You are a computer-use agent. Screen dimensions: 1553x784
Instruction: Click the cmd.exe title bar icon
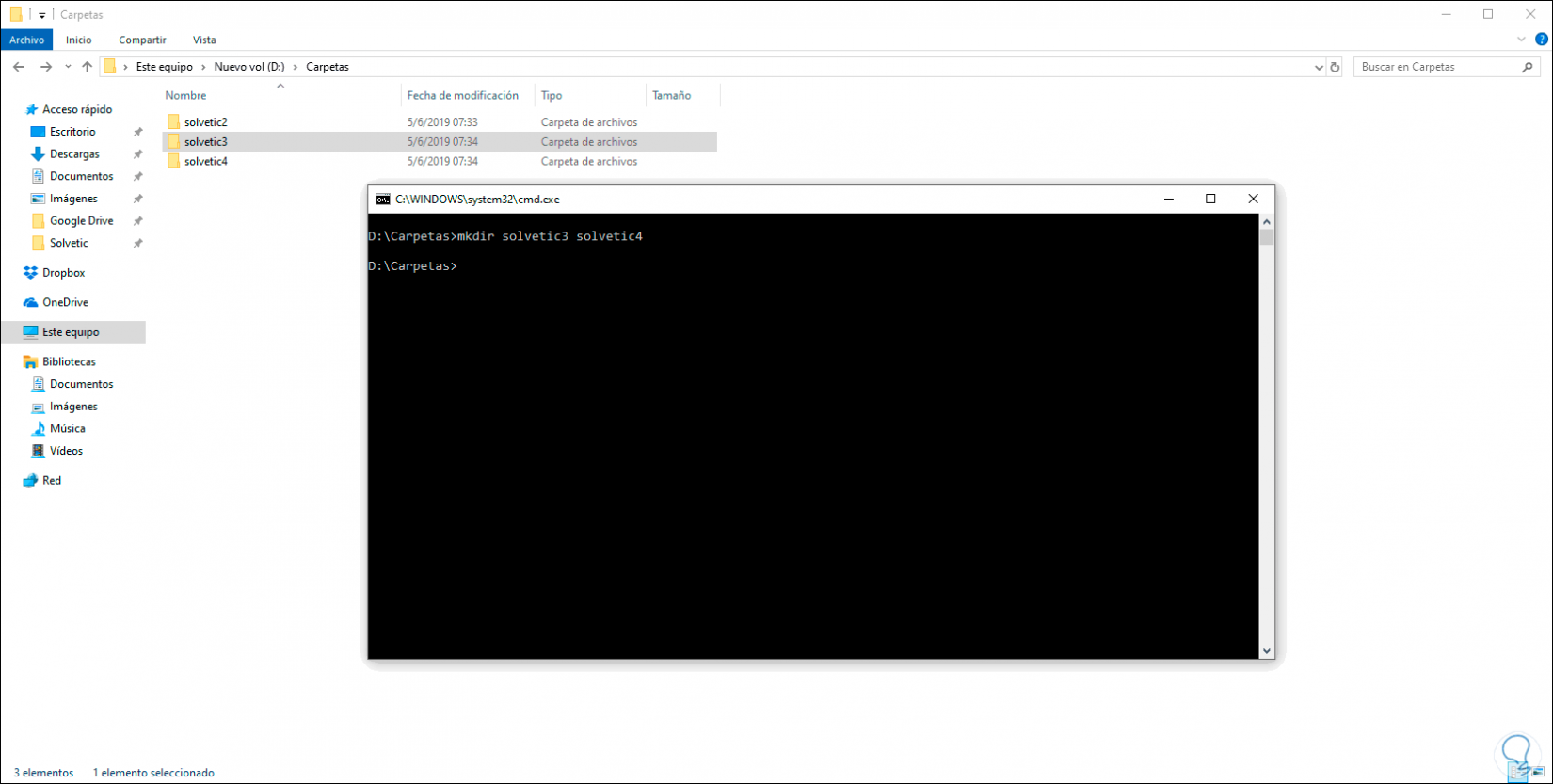click(x=382, y=200)
